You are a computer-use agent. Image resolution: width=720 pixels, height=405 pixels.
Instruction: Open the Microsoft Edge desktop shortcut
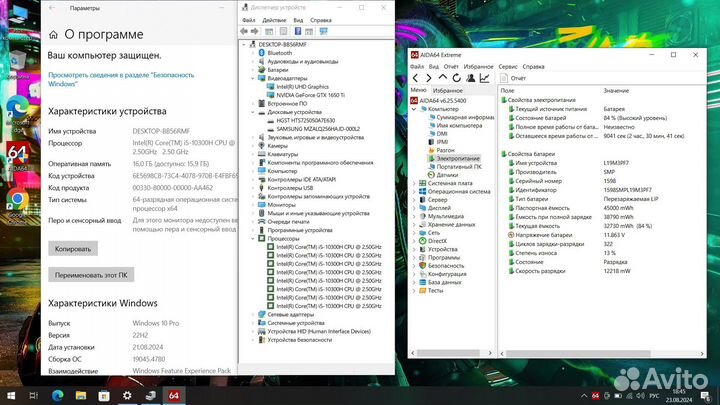(x=17, y=115)
